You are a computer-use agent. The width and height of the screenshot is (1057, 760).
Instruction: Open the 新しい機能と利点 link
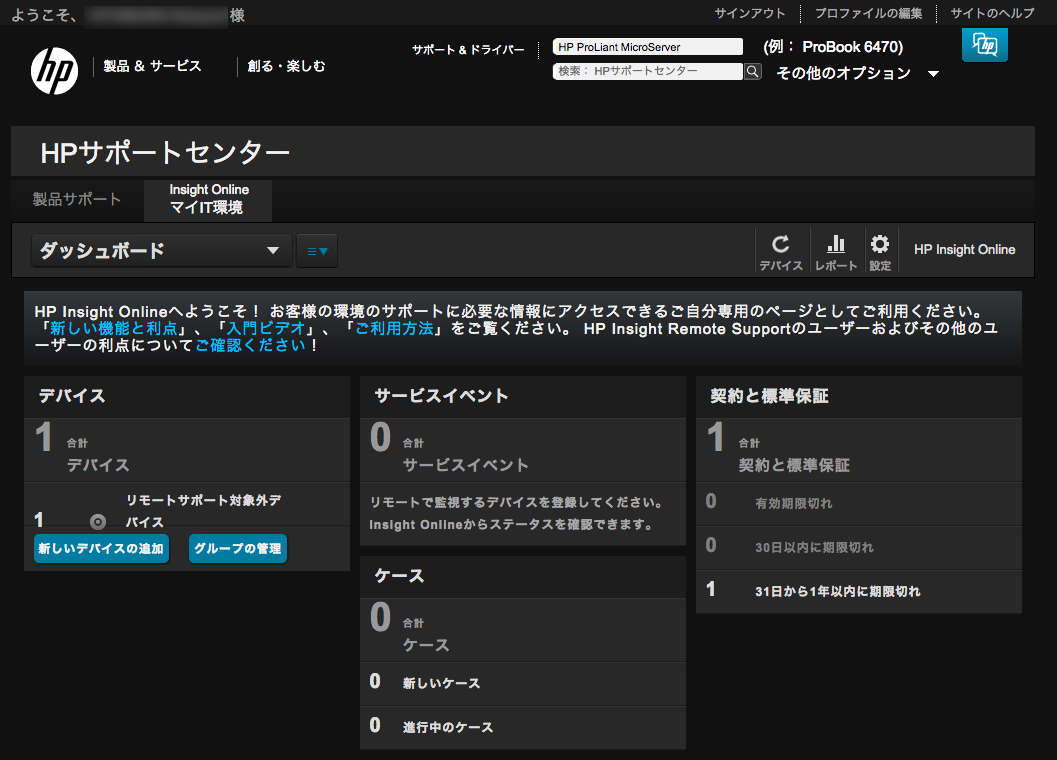(x=114, y=328)
